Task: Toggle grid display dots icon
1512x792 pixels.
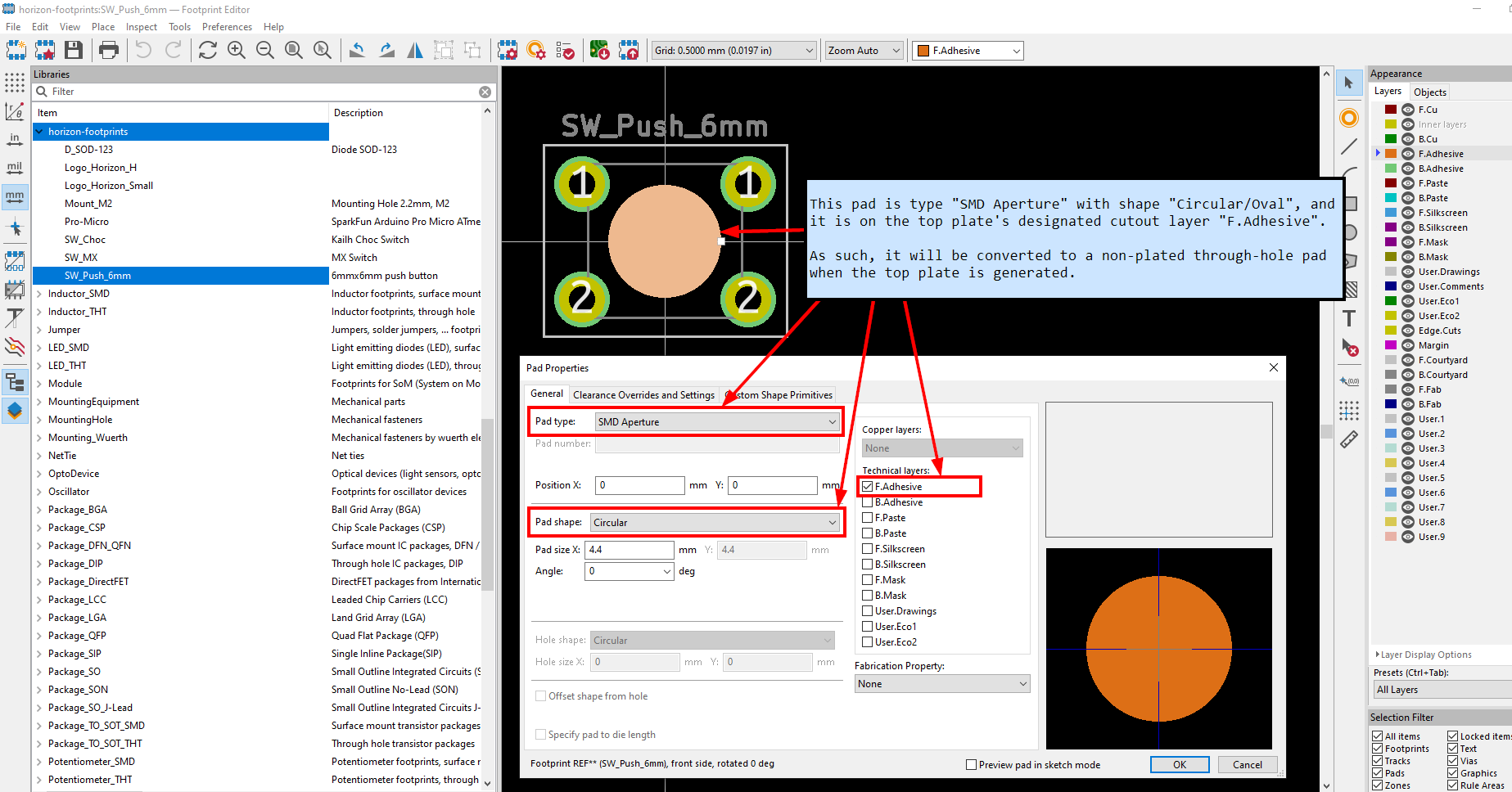Action: point(15,83)
